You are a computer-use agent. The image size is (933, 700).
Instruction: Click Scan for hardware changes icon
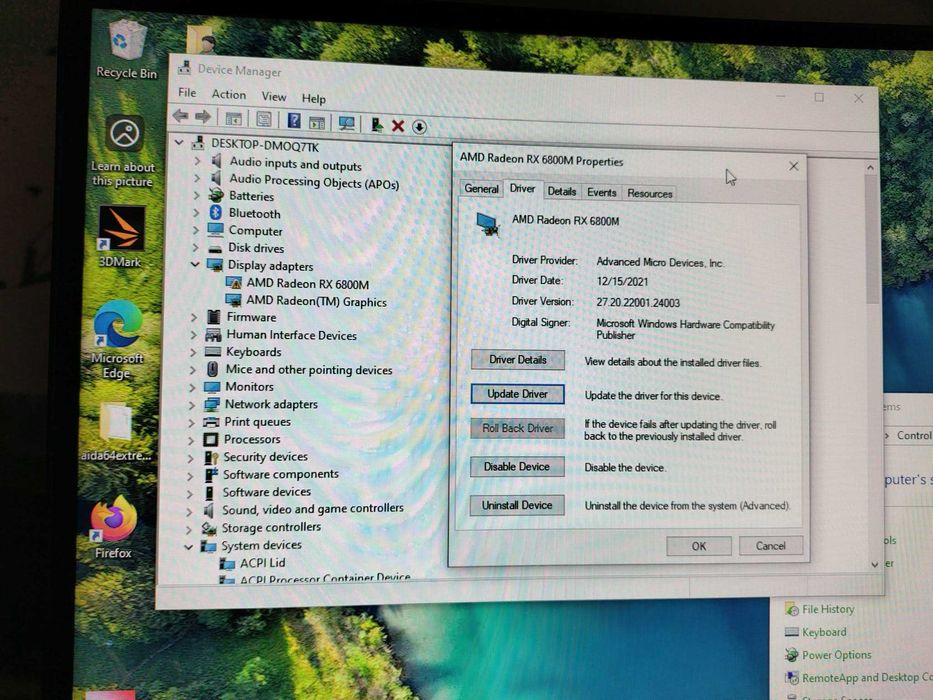pyautogui.click(x=346, y=123)
